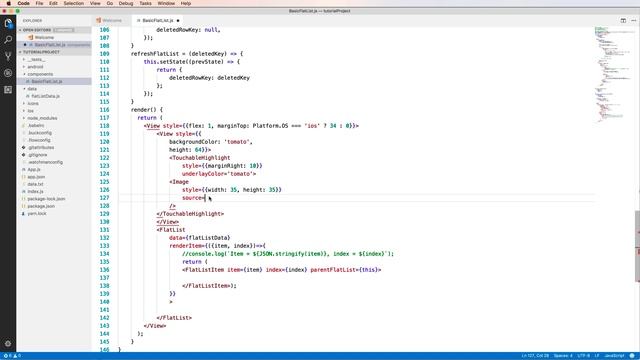Click the editor vertical scrollbar thumb
The width and height of the screenshot is (640, 360).
point(637,246)
